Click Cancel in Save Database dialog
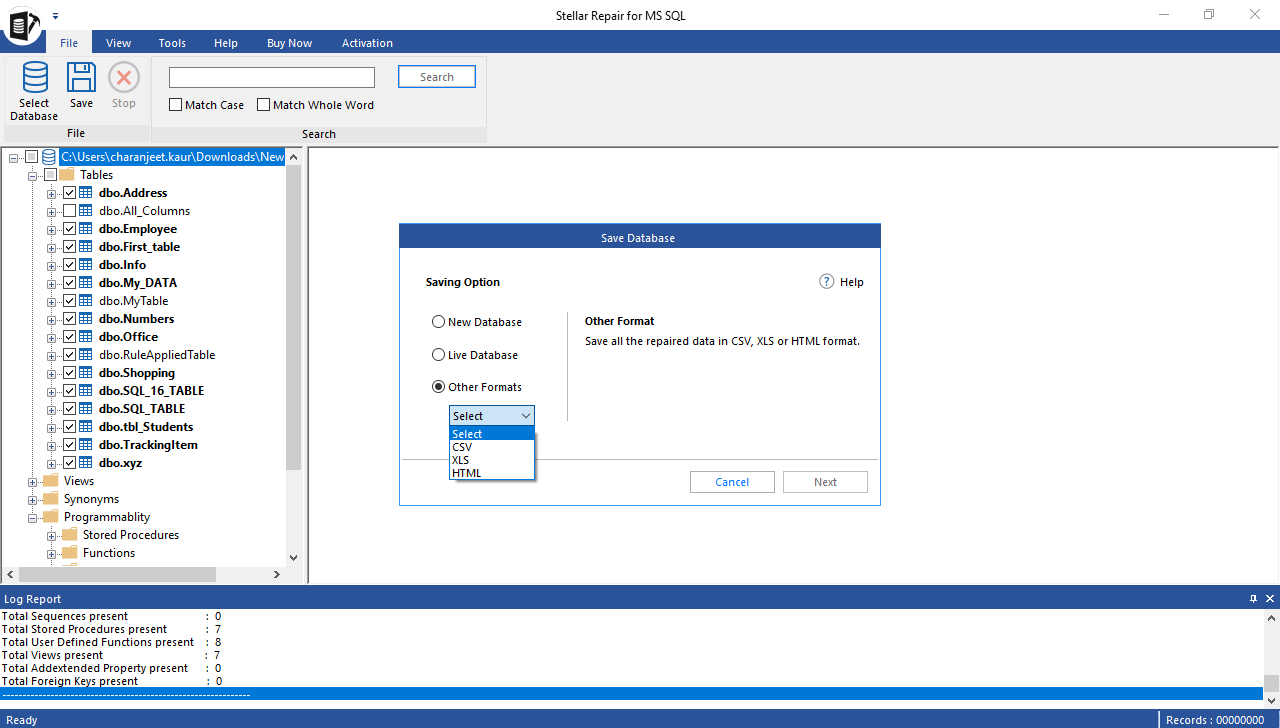 pyautogui.click(x=732, y=482)
